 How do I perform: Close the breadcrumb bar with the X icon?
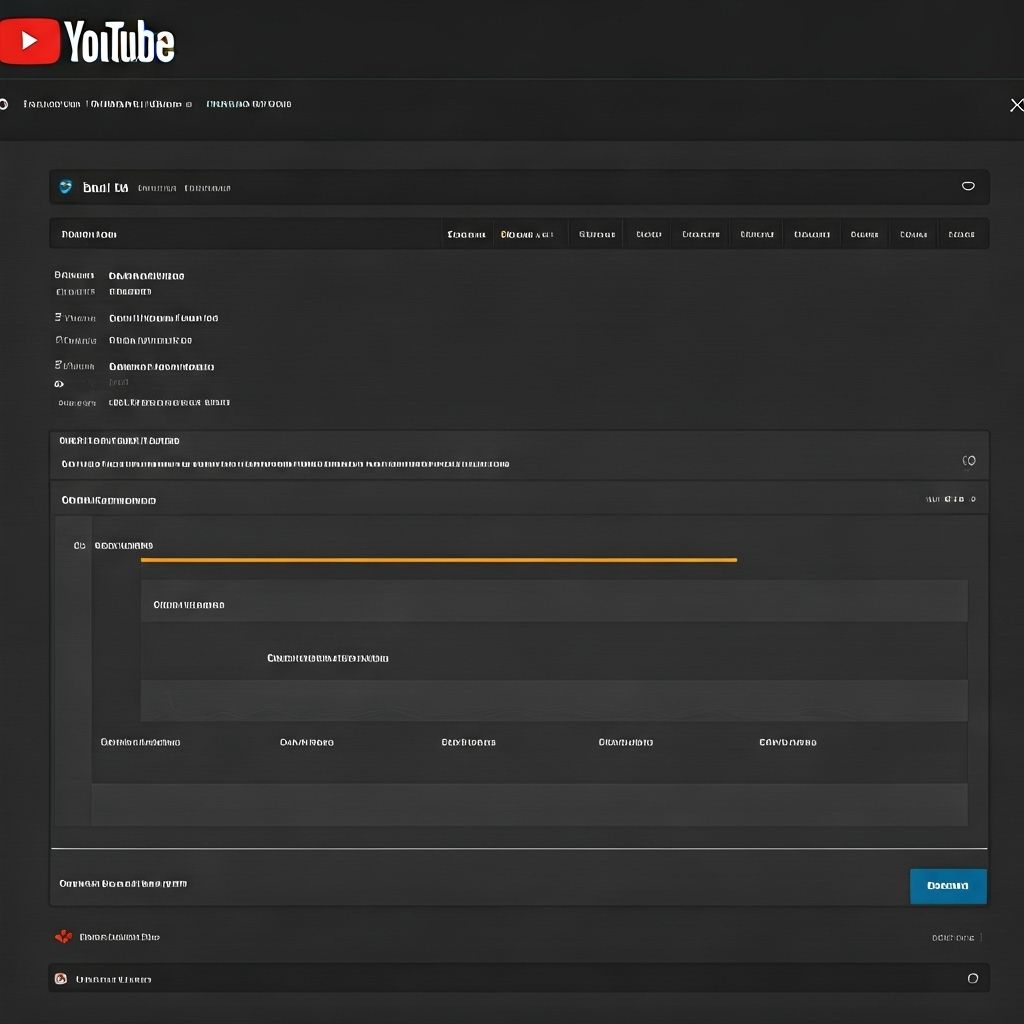click(x=1016, y=105)
